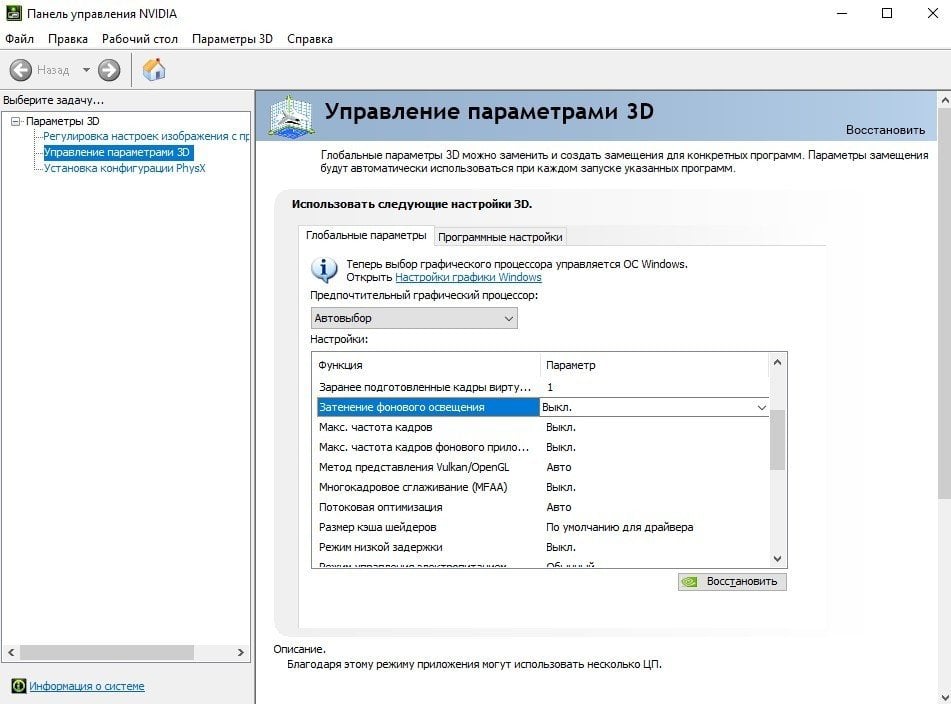The height and width of the screenshot is (704, 951).
Task: Select Макс. частота кадров row
Action: [x=543, y=427]
